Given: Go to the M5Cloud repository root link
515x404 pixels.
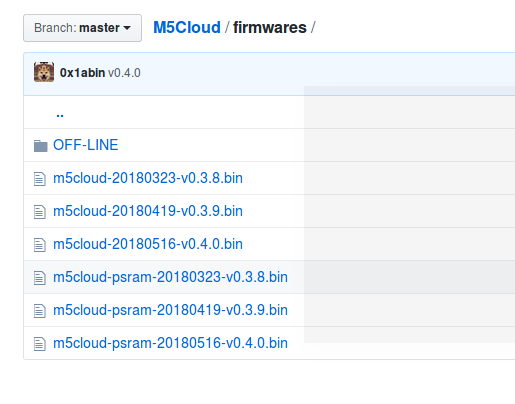Looking at the screenshot, I should click(x=187, y=28).
